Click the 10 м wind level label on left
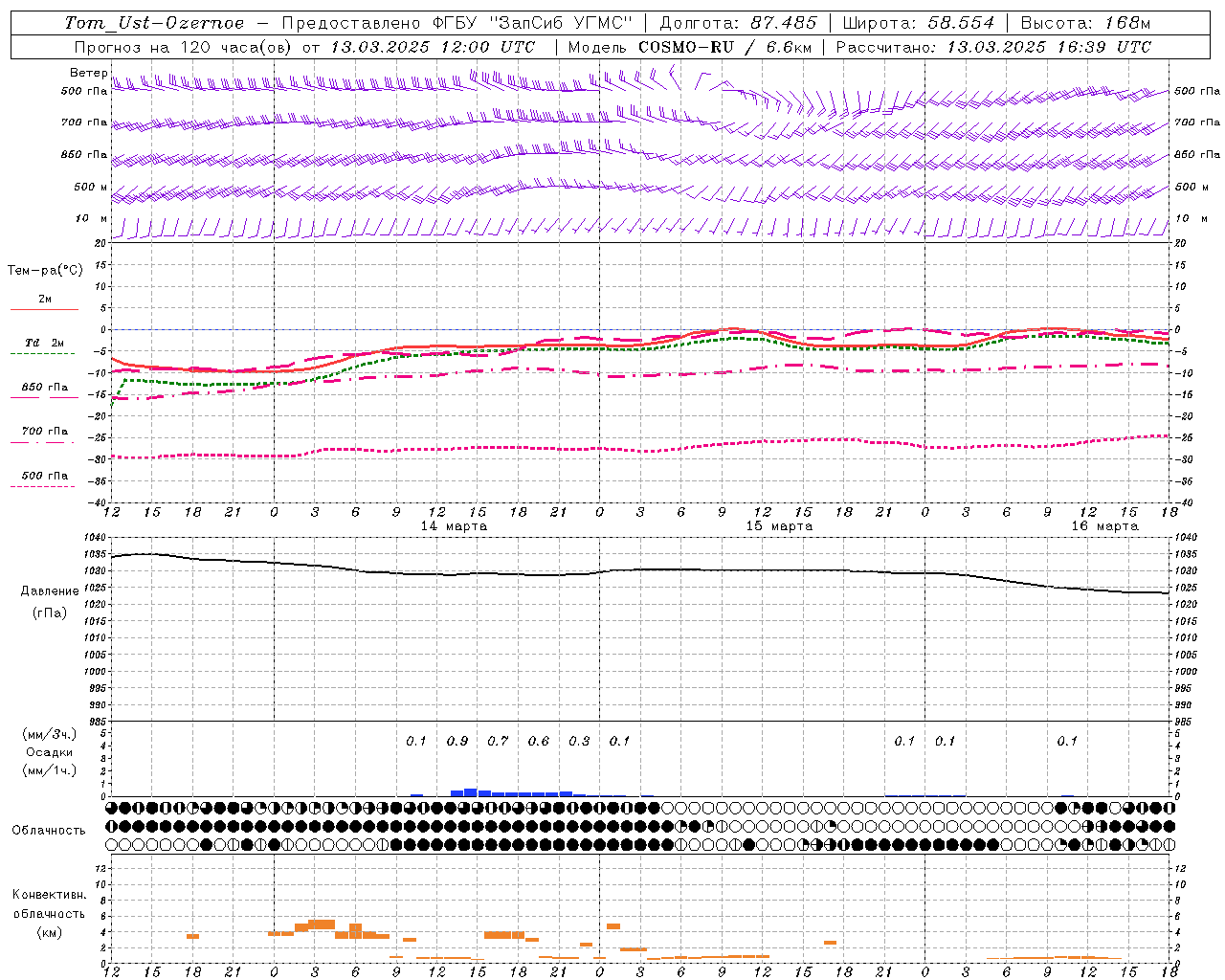This screenshot has height=980, width=1225. tap(91, 218)
